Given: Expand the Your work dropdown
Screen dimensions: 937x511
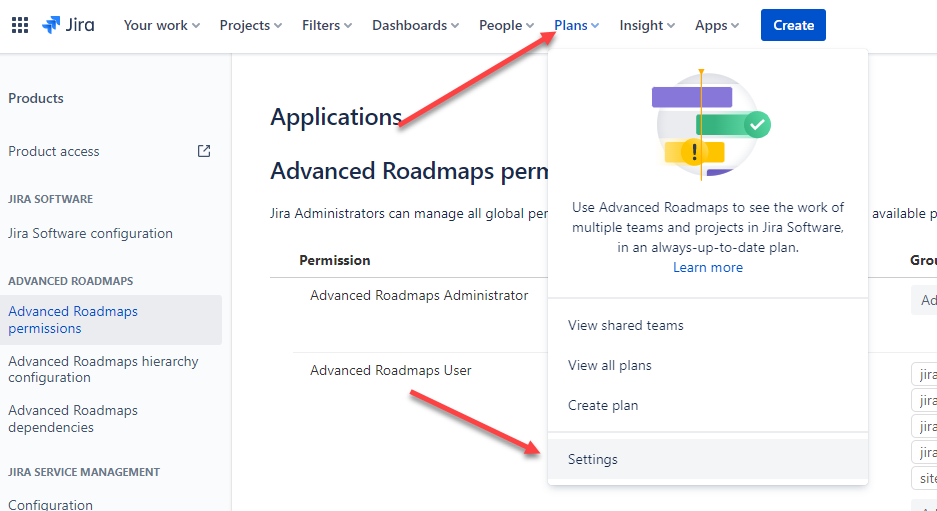Looking at the screenshot, I should click(161, 25).
